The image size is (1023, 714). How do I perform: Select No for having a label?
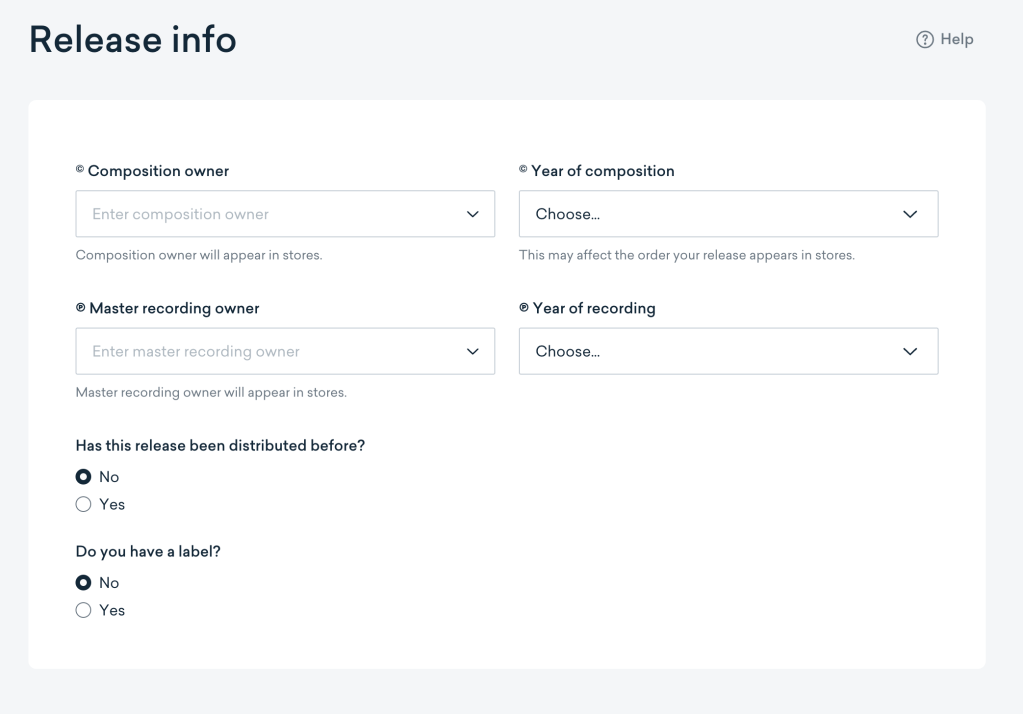point(84,583)
